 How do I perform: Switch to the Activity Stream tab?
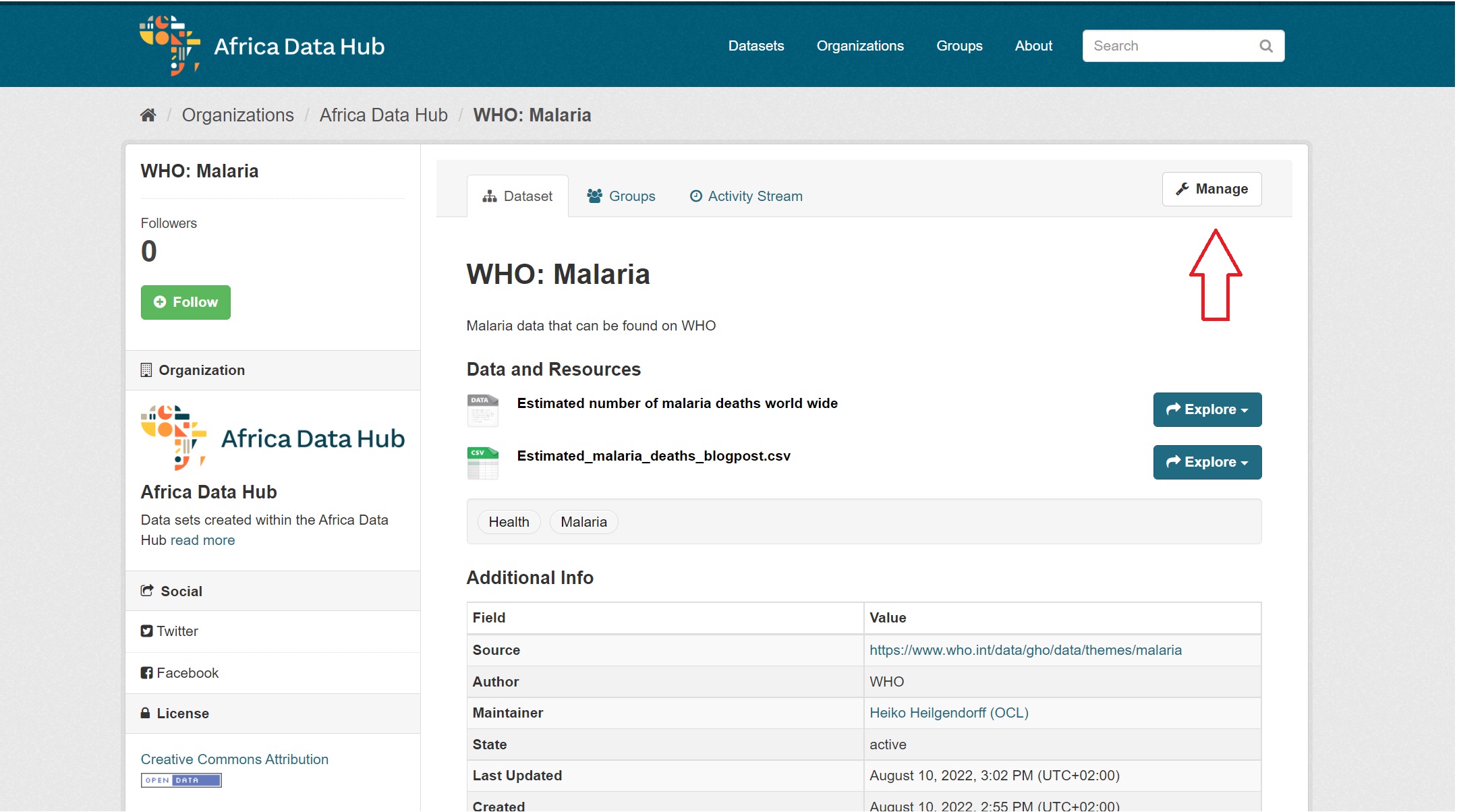(746, 196)
